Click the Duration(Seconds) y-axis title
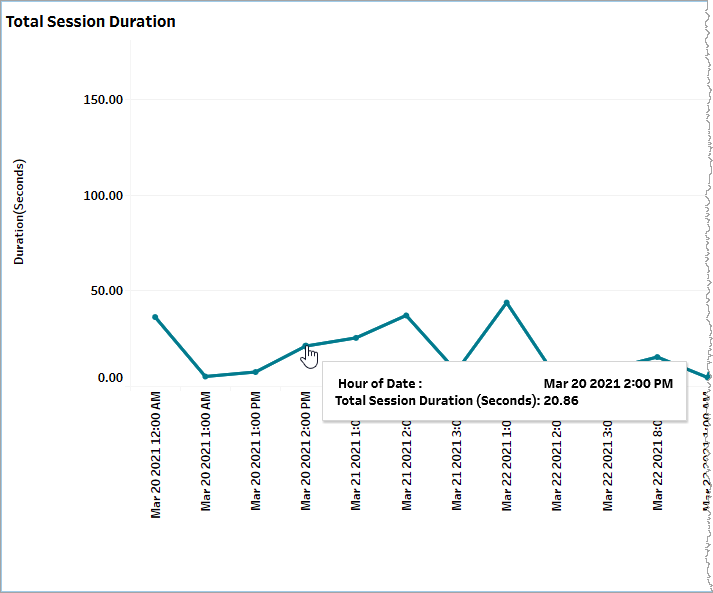Image resolution: width=713 pixels, height=593 pixels. pos(19,211)
